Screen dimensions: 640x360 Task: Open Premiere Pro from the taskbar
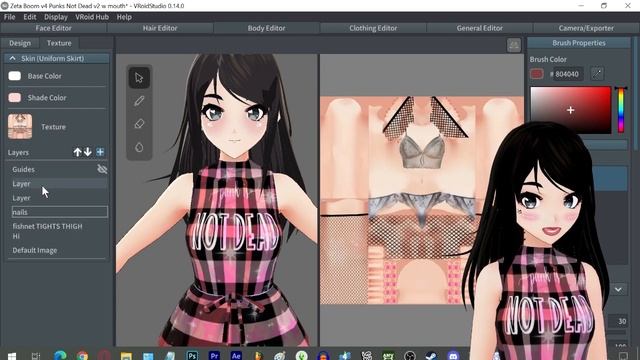pyautogui.click(x=214, y=356)
